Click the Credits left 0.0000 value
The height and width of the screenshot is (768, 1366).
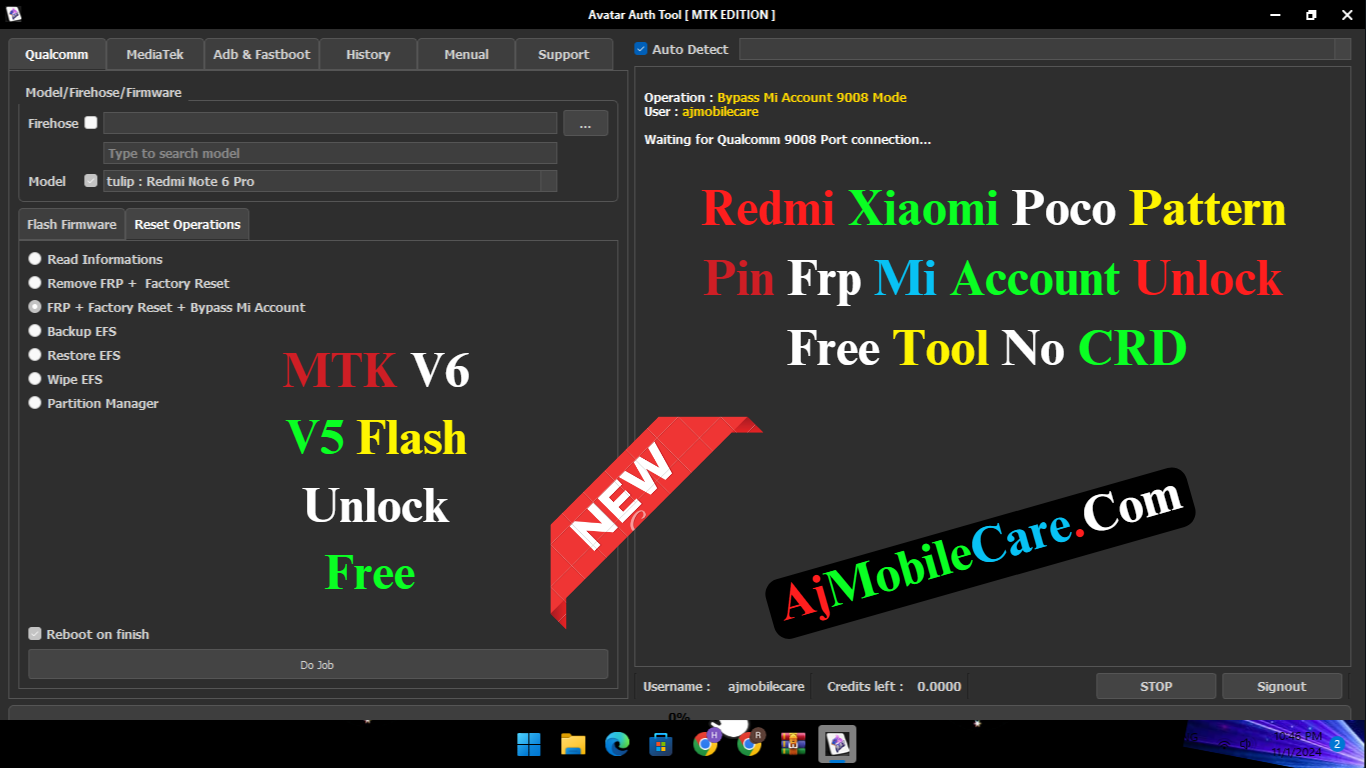click(939, 686)
